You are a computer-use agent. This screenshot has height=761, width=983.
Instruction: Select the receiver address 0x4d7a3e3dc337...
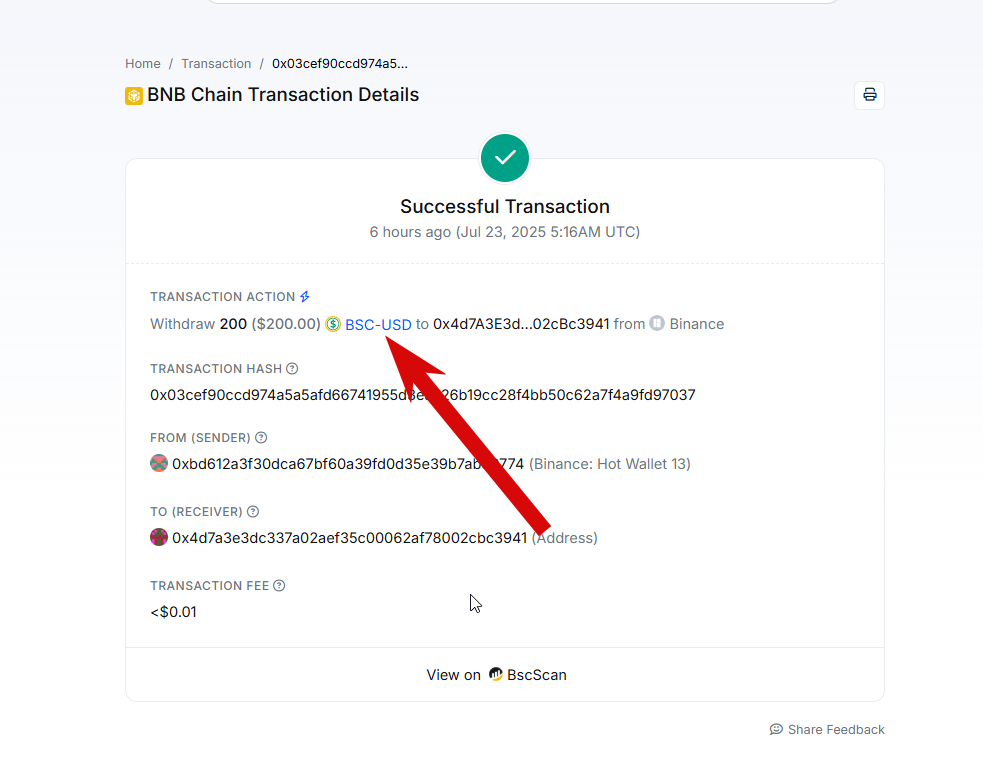pyautogui.click(x=349, y=538)
